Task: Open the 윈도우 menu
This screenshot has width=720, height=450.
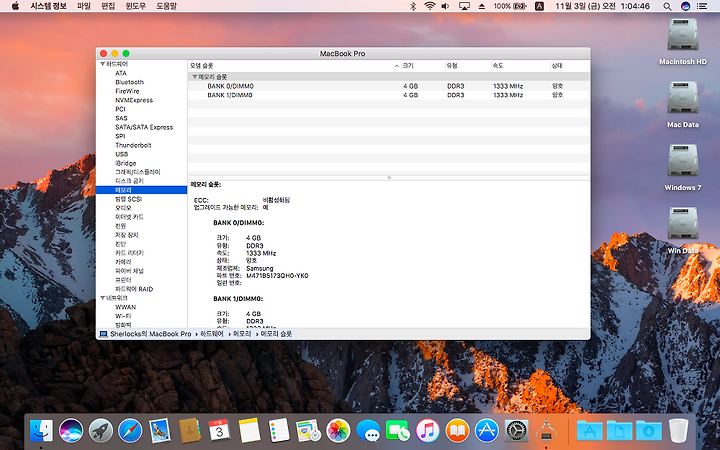Action: (x=135, y=6)
